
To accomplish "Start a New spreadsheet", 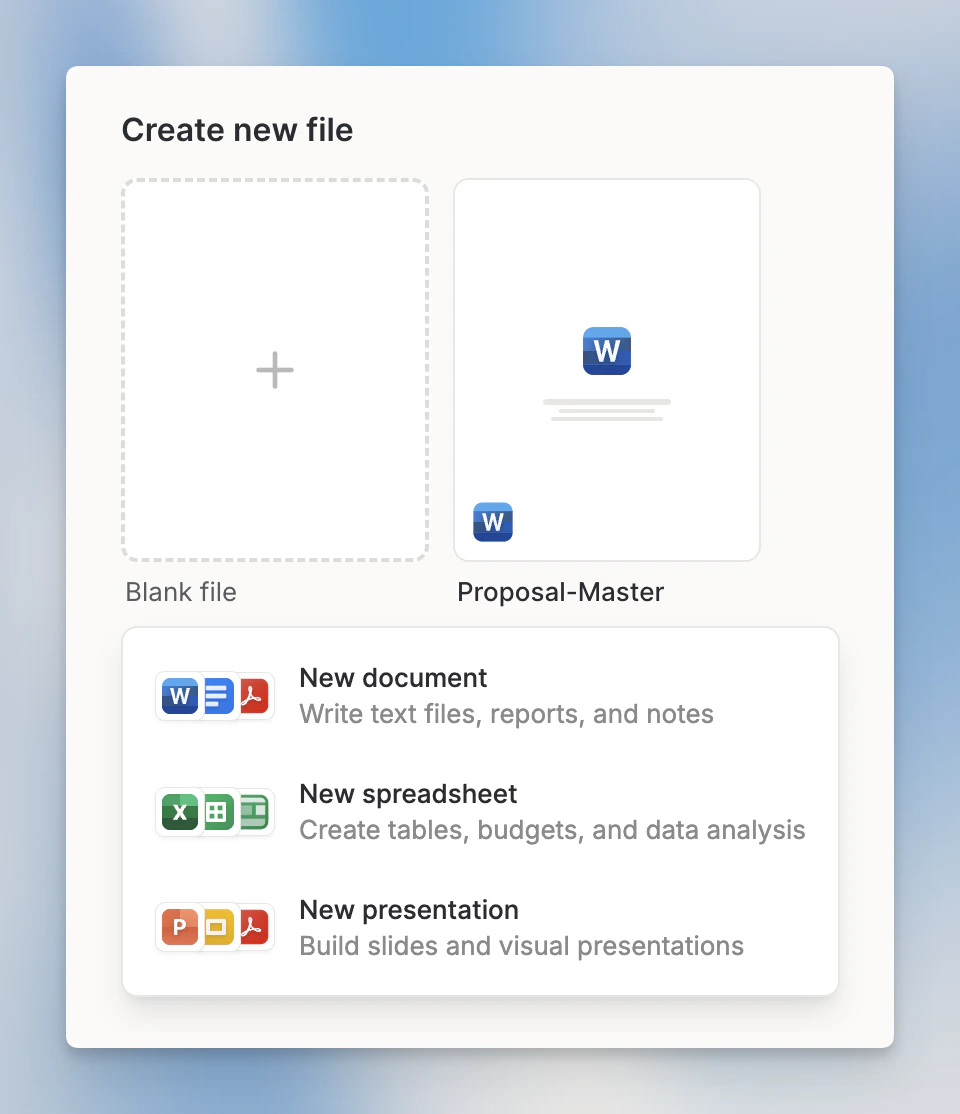I will tap(408, 794).
